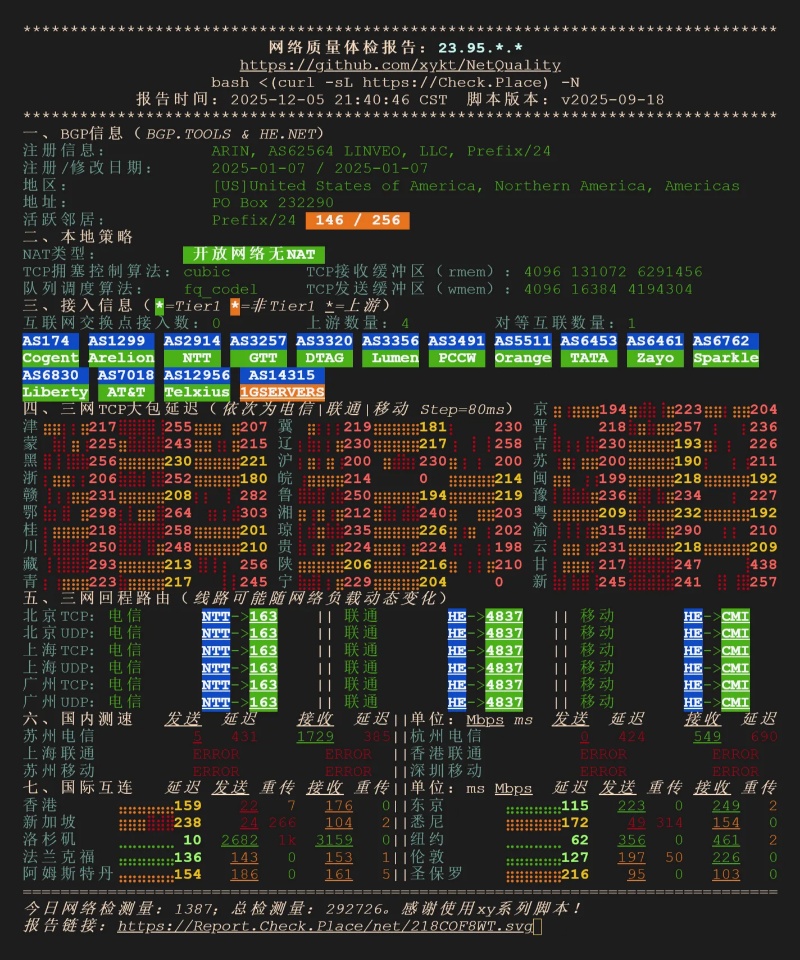
Task: Click the 1729 receive speed for 苏州电信
Action: (315, 736)
